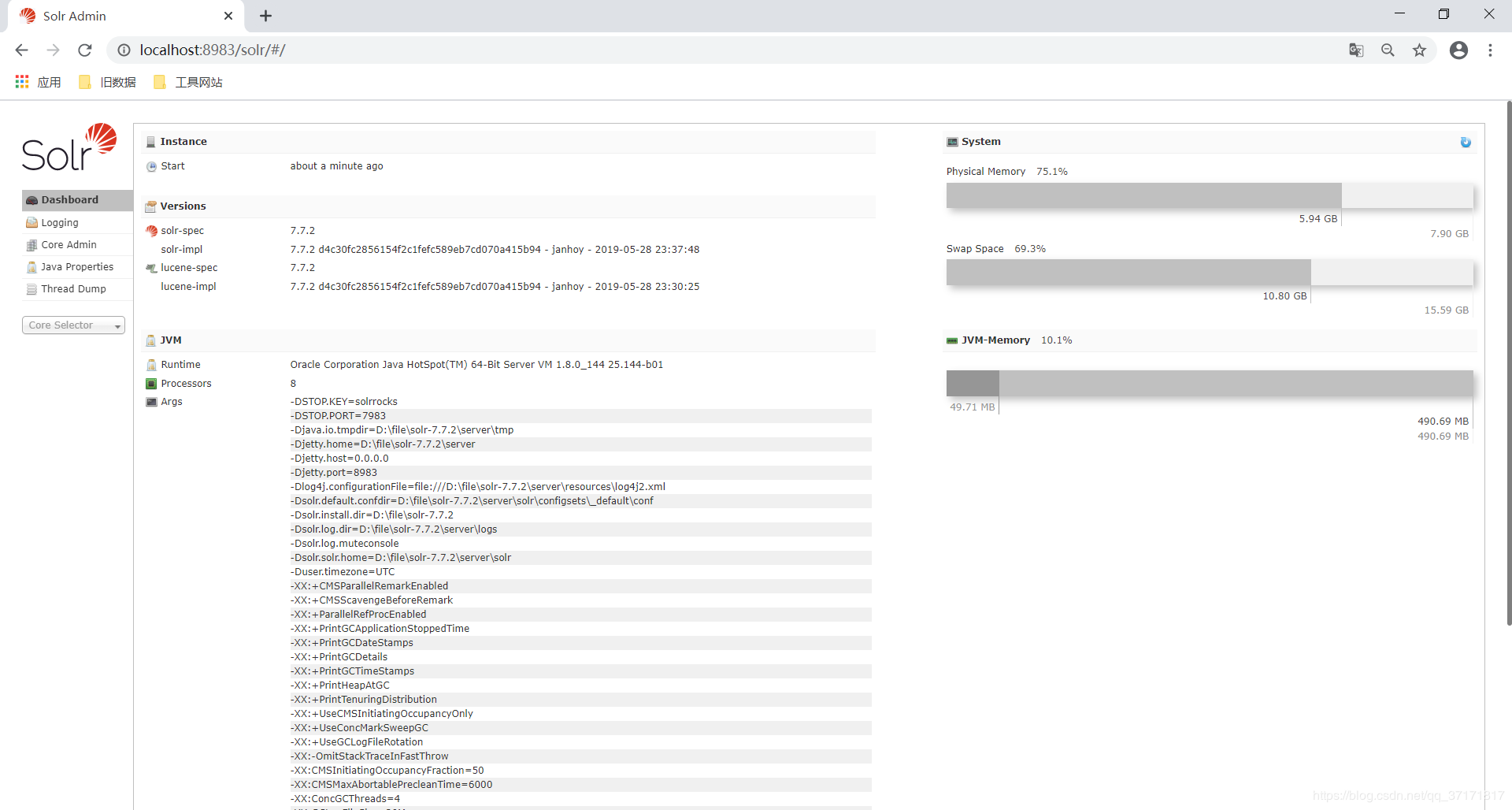This screenshot has height=810, width=1512.
Task: Click the address bar URL
Action: (213, 50)
